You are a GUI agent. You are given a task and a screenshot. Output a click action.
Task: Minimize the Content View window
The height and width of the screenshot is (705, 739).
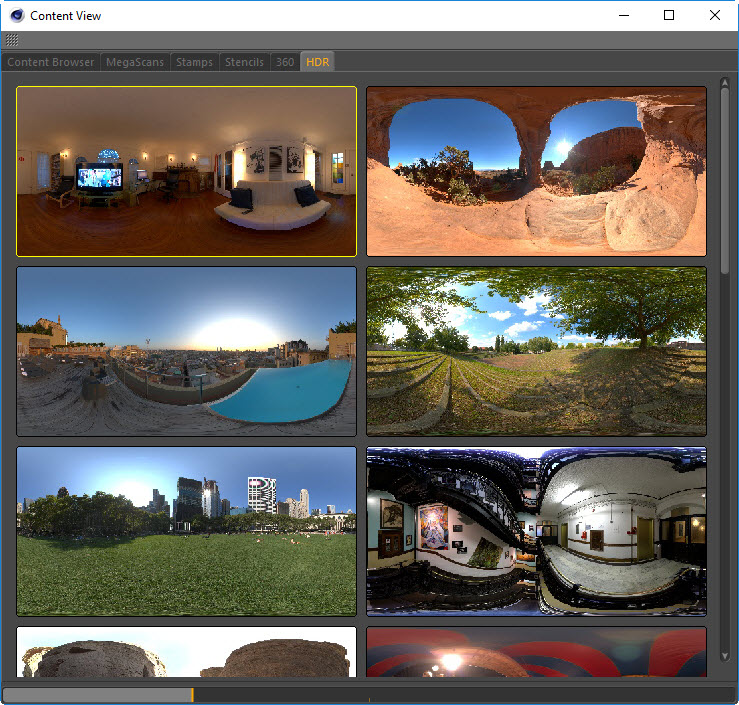tap(624, 16)
